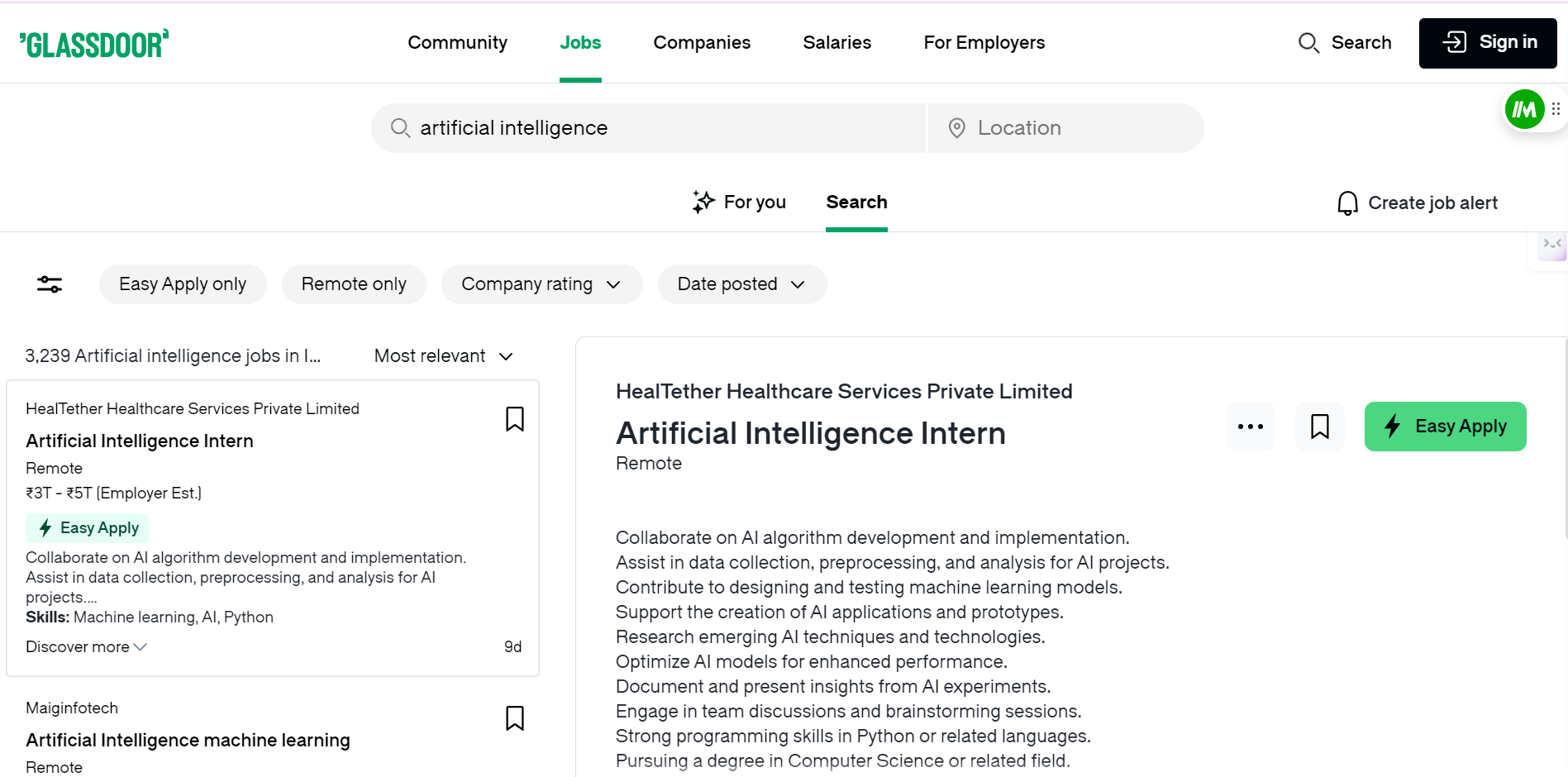Image resolution: width=1568 pixels, height=777 pixels.
Task: Expand Discover more on HealTether card
Action: (x=86, y=646)
